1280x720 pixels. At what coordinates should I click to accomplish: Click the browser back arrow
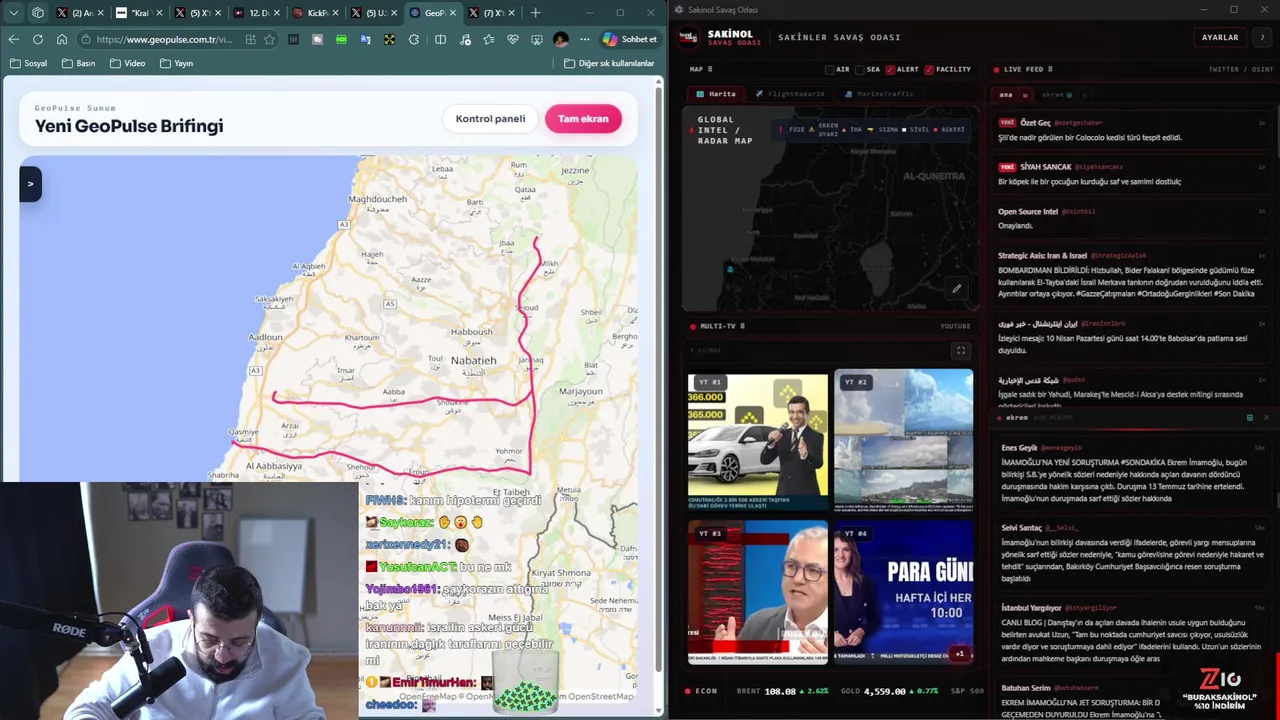coord(13,39)
